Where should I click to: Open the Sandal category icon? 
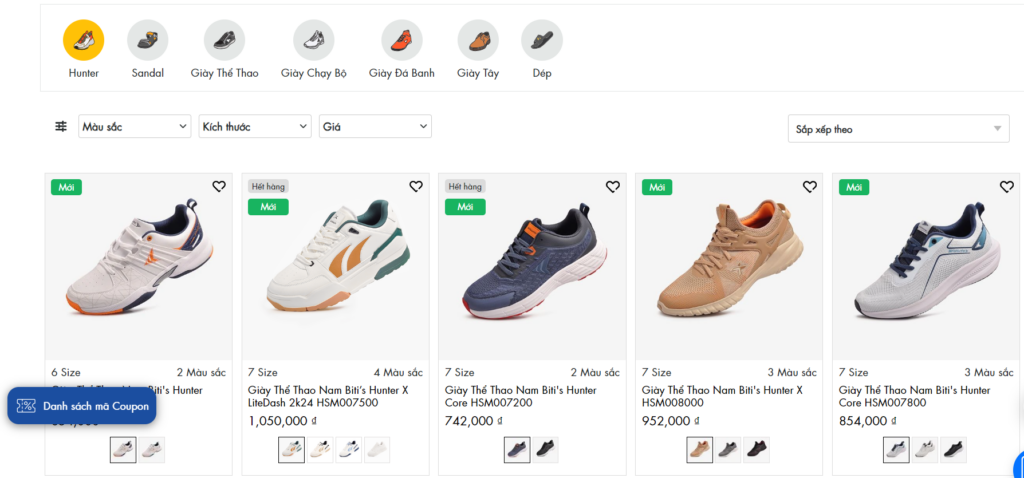point(148,40)
